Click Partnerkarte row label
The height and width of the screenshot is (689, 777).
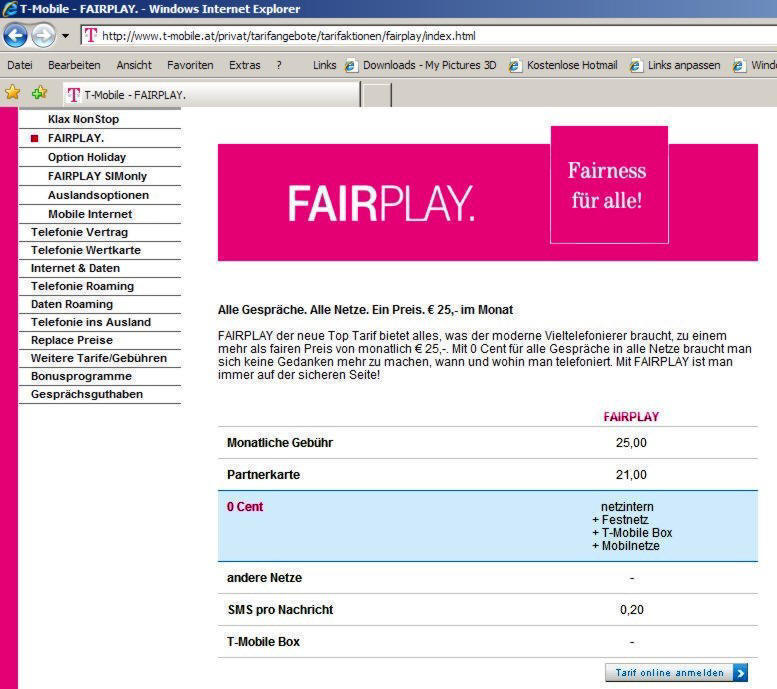pos(263,475)
